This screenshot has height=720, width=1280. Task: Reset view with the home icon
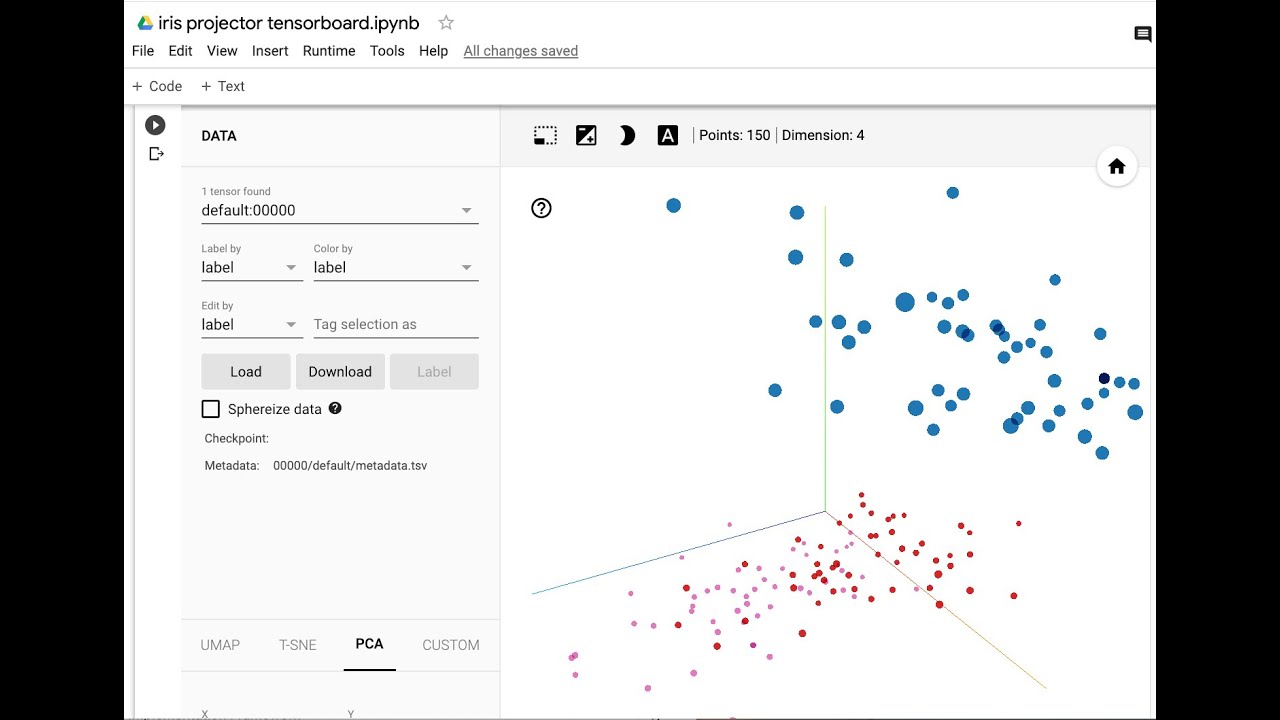tap(1117, 167)
